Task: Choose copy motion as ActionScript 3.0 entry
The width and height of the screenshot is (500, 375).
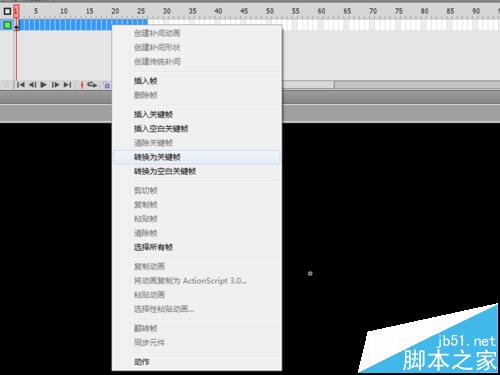Action: 197,281
